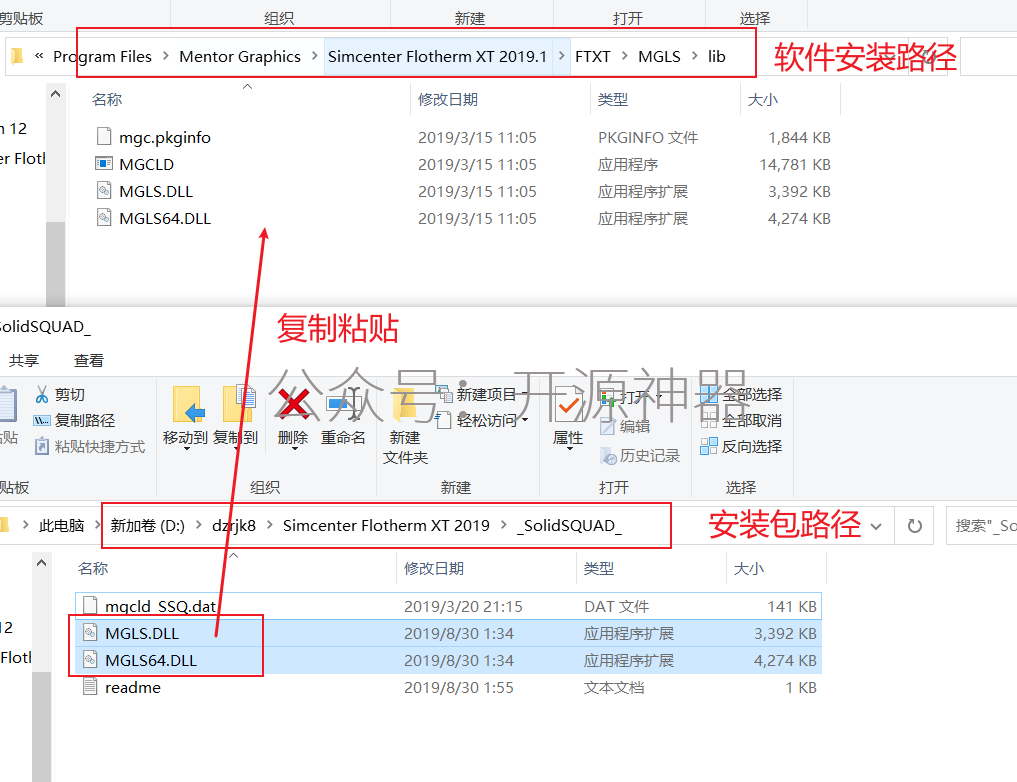Sort _SolidSQUAD_ window by 大小 column
1017x782 pixels.
pyautogui.click(x=748, y=569)
